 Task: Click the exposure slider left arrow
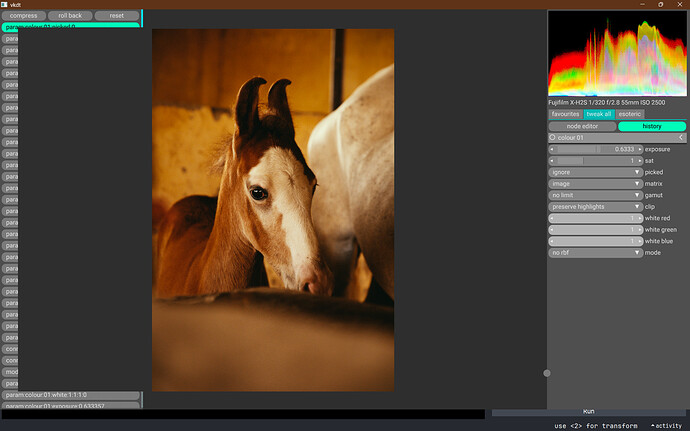553,149
